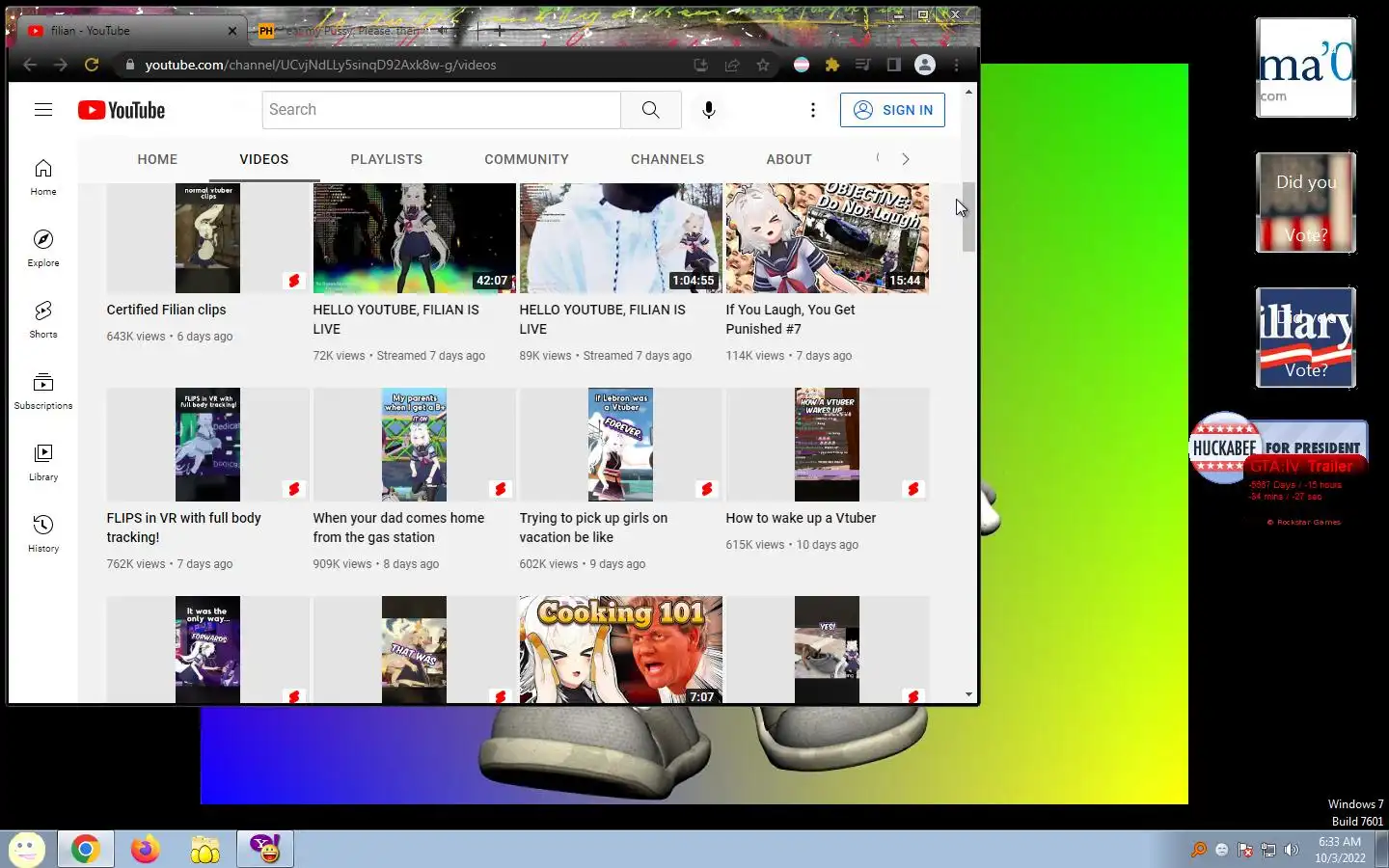Screen dimensions: 1389x868
Task: Click 'How to wake up a Vtuber' title
Action: pos(801,518)
